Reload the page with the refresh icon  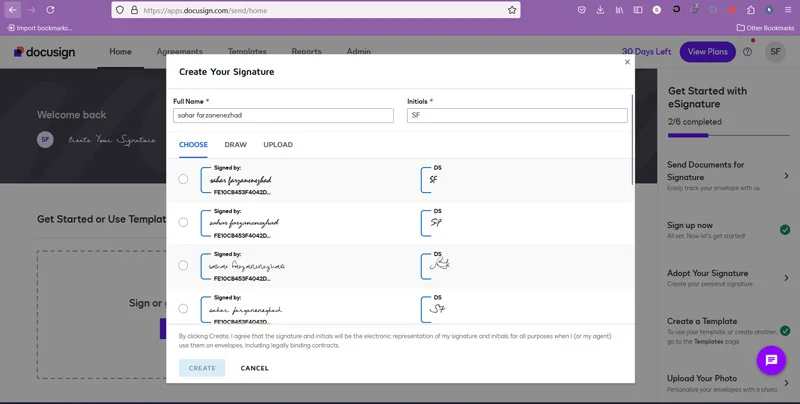tap(50, 10)
